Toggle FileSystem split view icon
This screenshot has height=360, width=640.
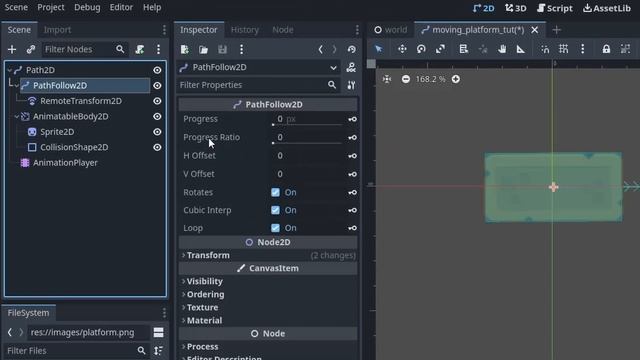click(x=158, y=332)
